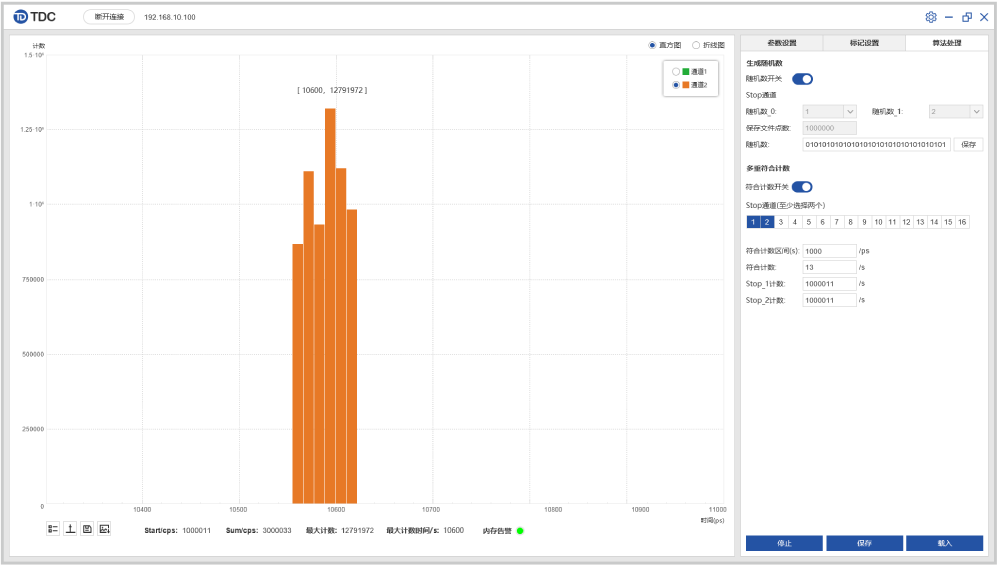Click the orange 通道2 color swatch

(686, 85)
